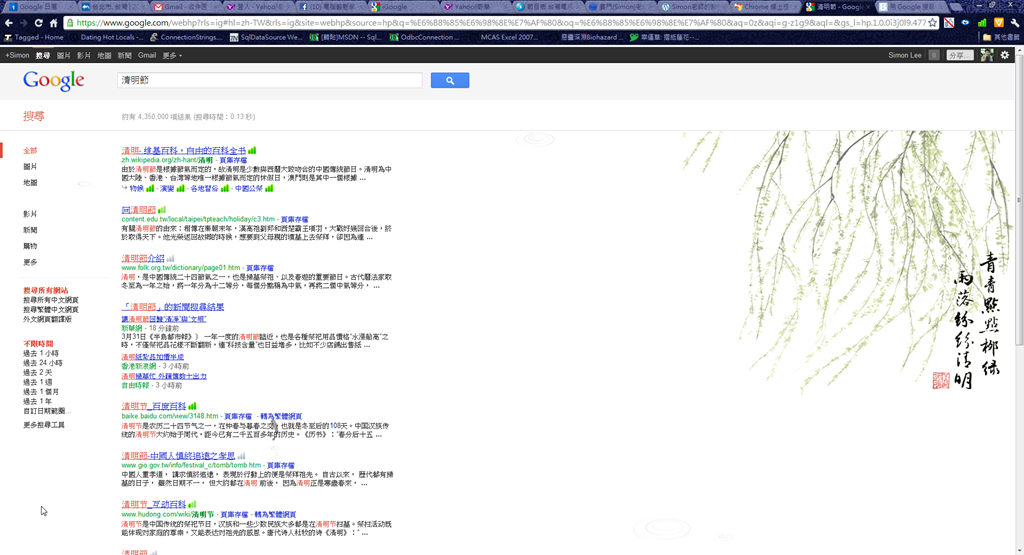Image resolution: width=1024 pixels, height=555 pixels.
Task: Open cached page for zh.wikipedia.org result
Action: click(233, 160)
